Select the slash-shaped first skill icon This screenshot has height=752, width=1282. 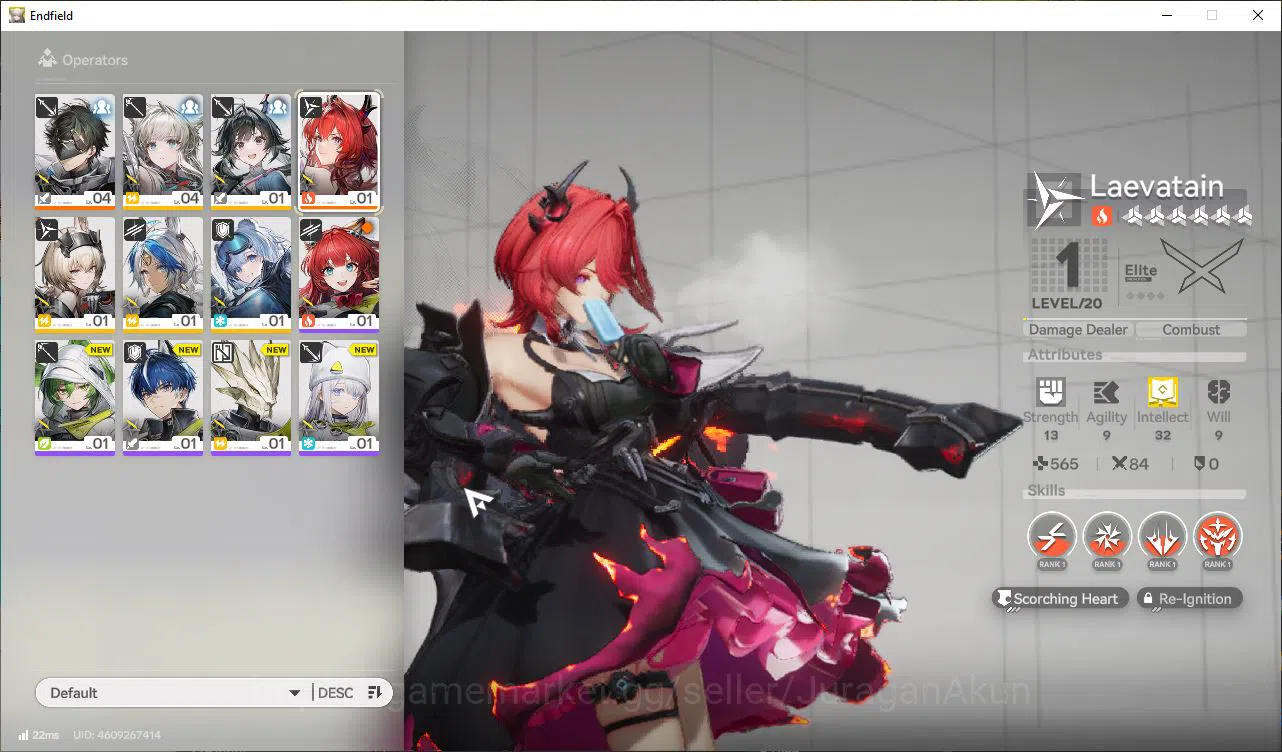pyautogui.click(x=1052, y=537)
